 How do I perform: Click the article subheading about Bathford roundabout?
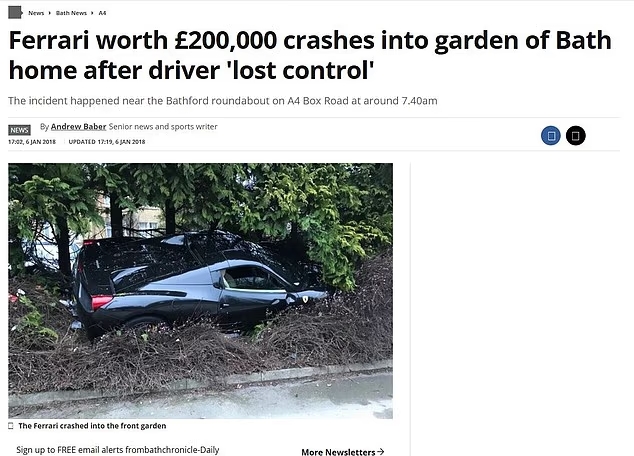click(223, 101)
